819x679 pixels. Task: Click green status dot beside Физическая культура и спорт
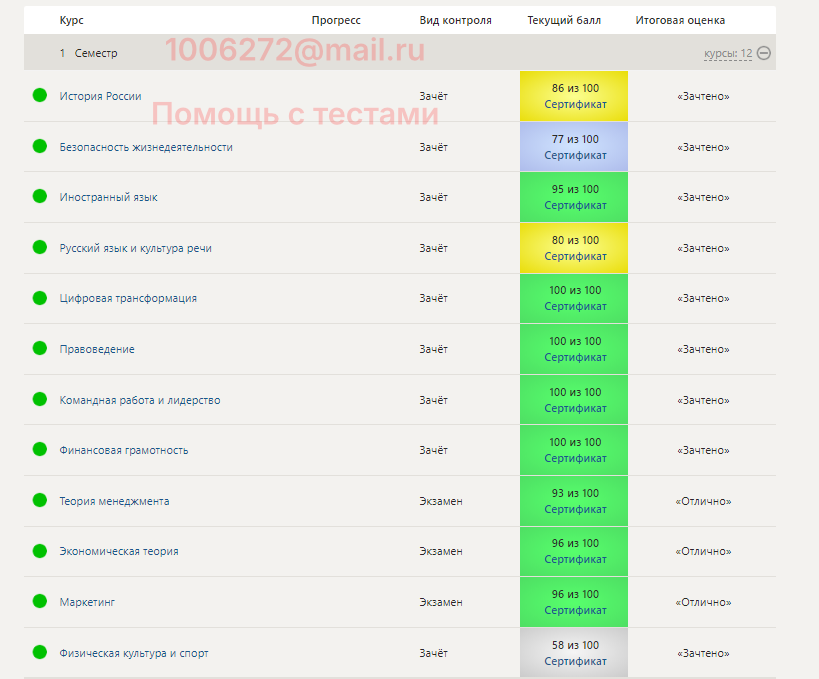tap(40, 652)
